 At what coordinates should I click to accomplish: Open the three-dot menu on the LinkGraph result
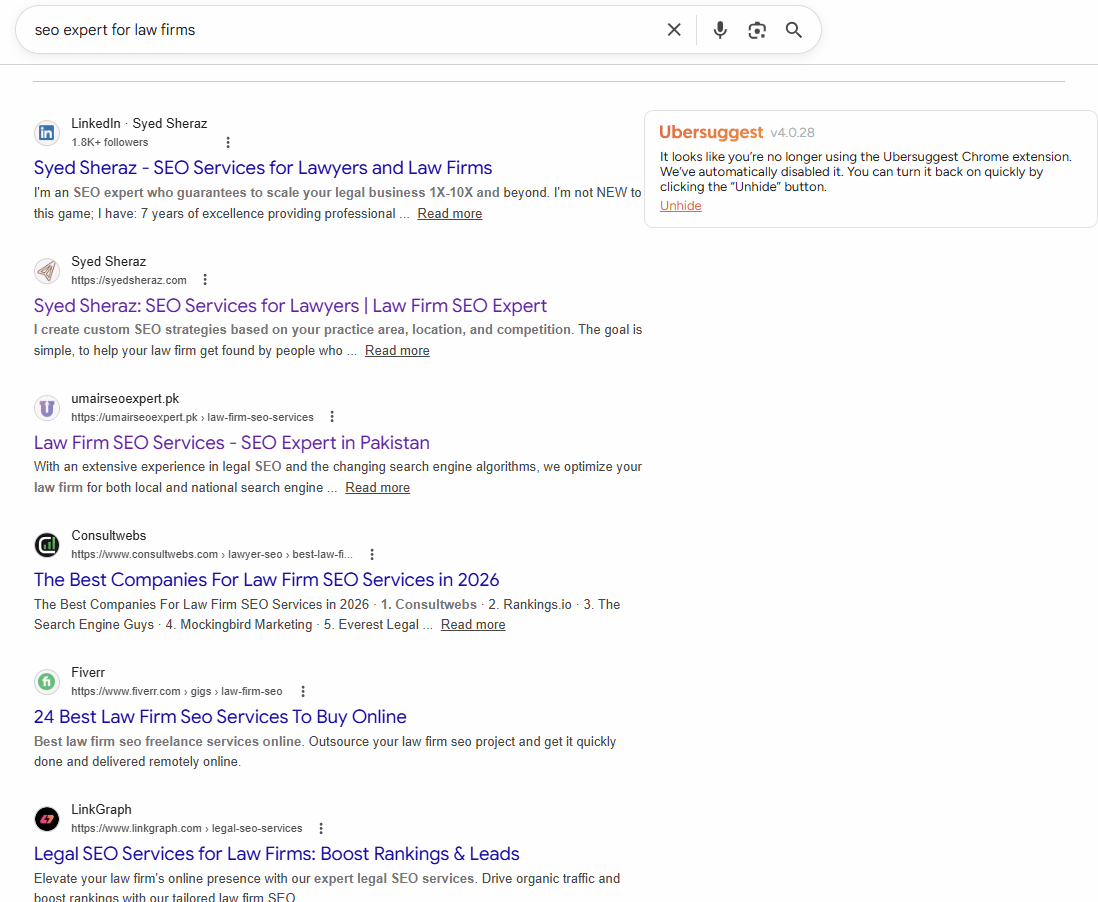(320, 827)
